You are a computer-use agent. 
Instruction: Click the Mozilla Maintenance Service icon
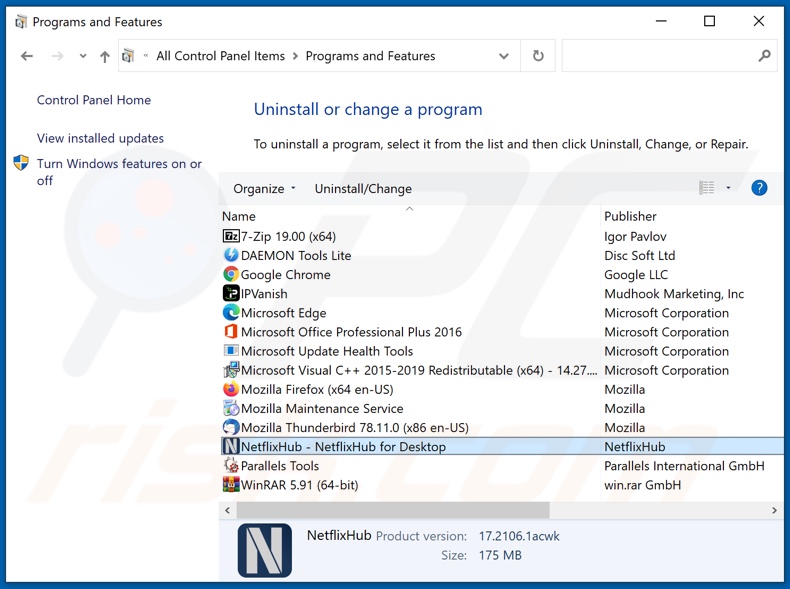[231, 408]
